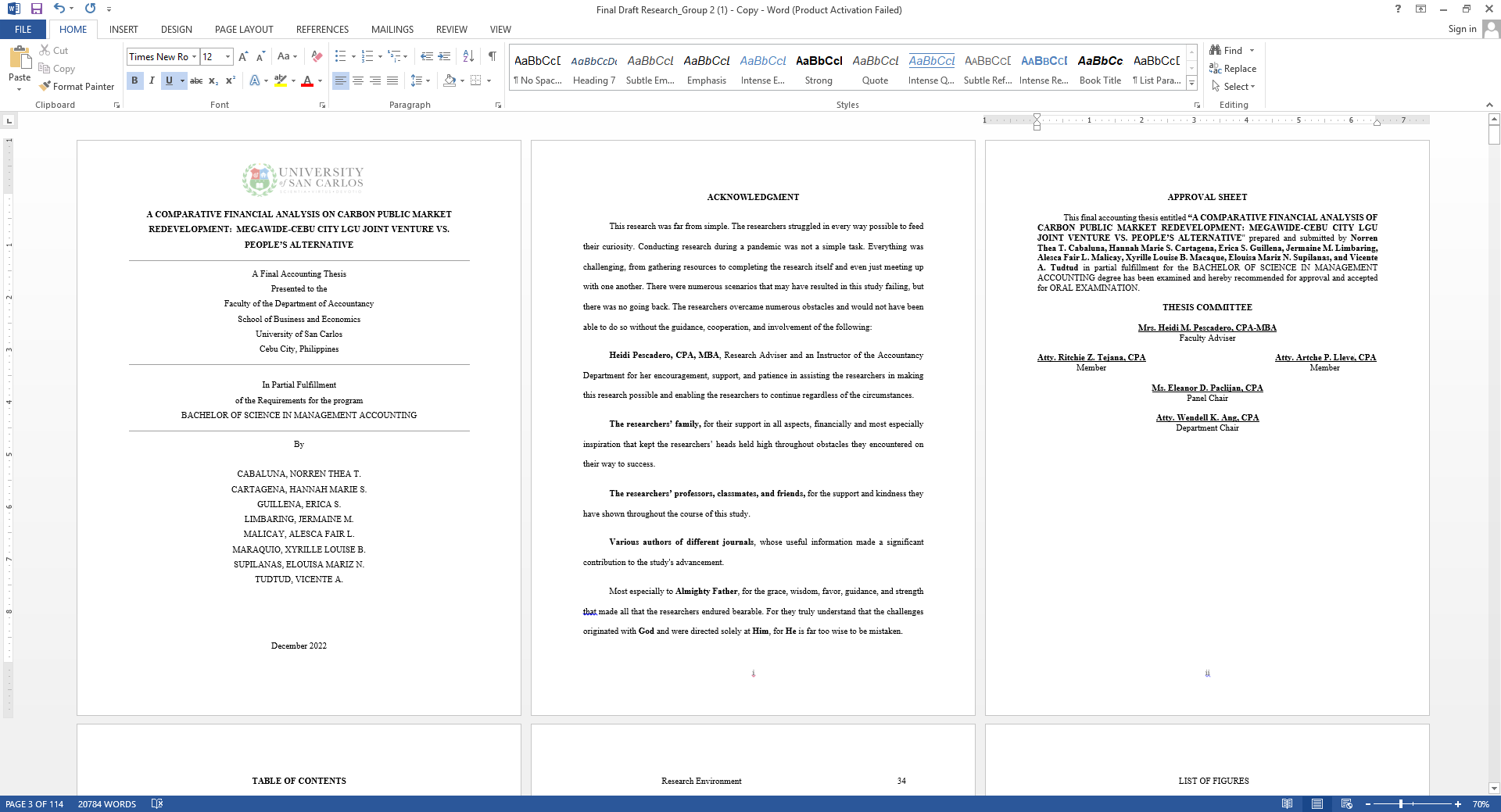Apply a bulleted list
Screen dimensions: 1501x812
pyautogui.click(x=340, y=56)
